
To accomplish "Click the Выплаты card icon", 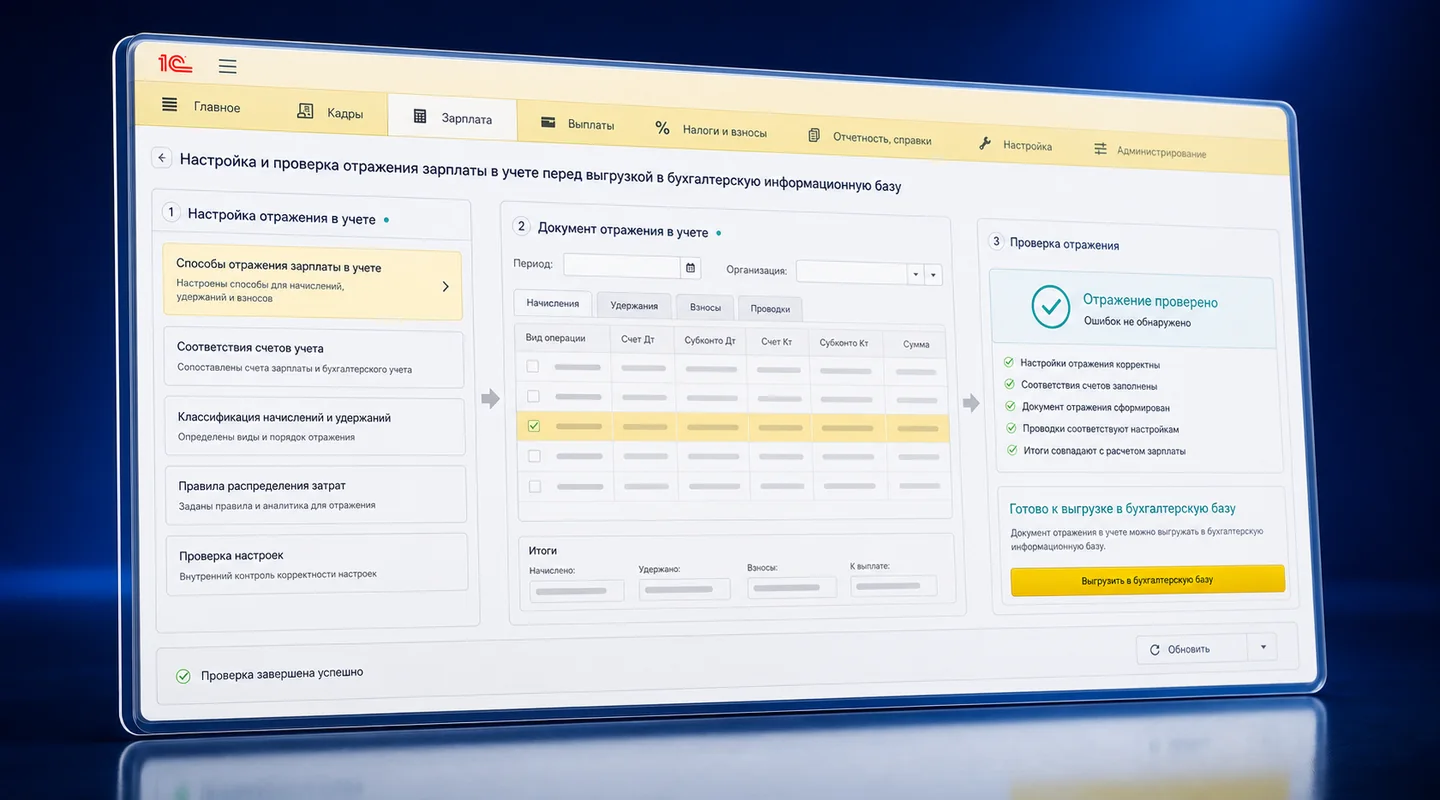I will pos(548,122).
